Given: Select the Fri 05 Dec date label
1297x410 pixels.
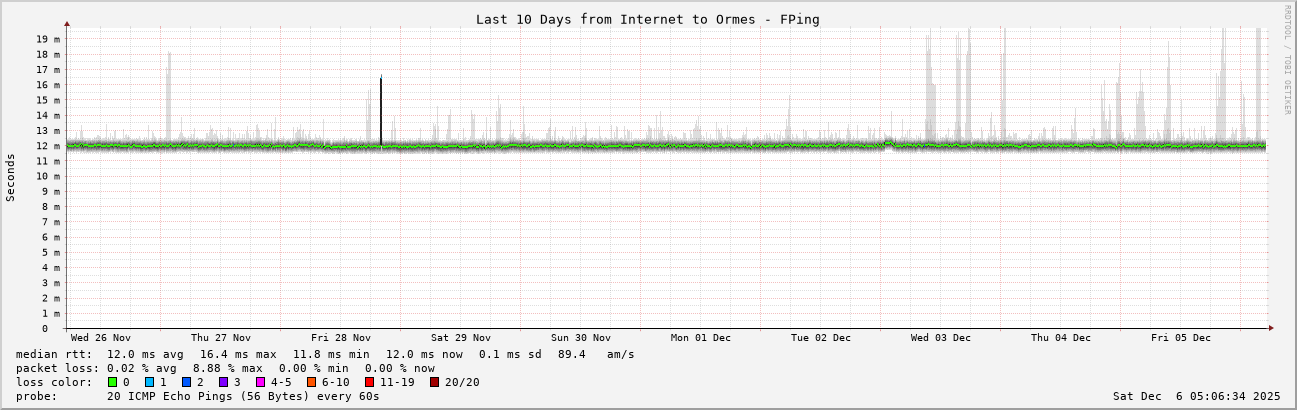Looking at the screenshot, I should pyautogui.click(x=1180, y=338).
